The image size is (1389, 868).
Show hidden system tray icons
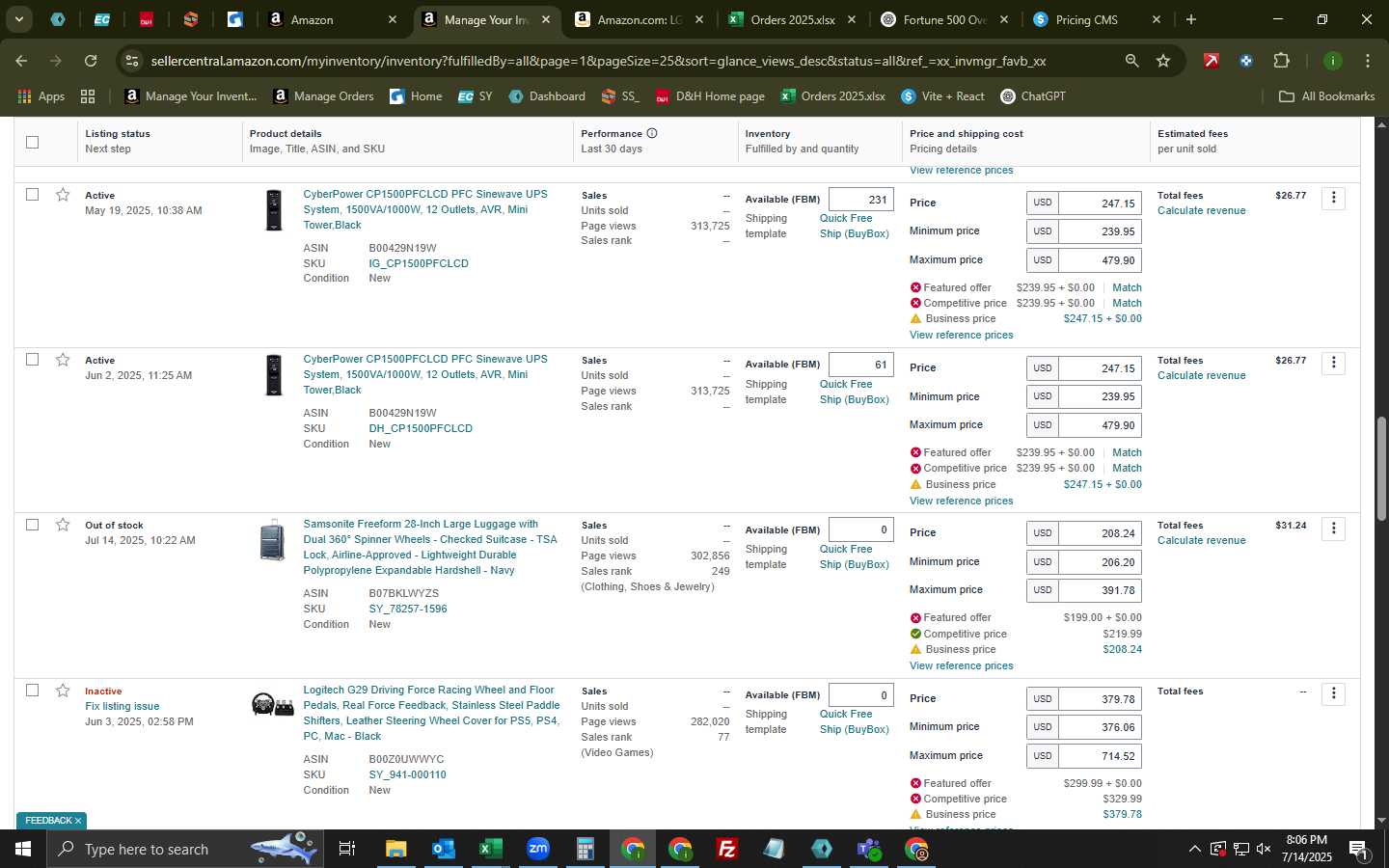(x=1194, y=849)
